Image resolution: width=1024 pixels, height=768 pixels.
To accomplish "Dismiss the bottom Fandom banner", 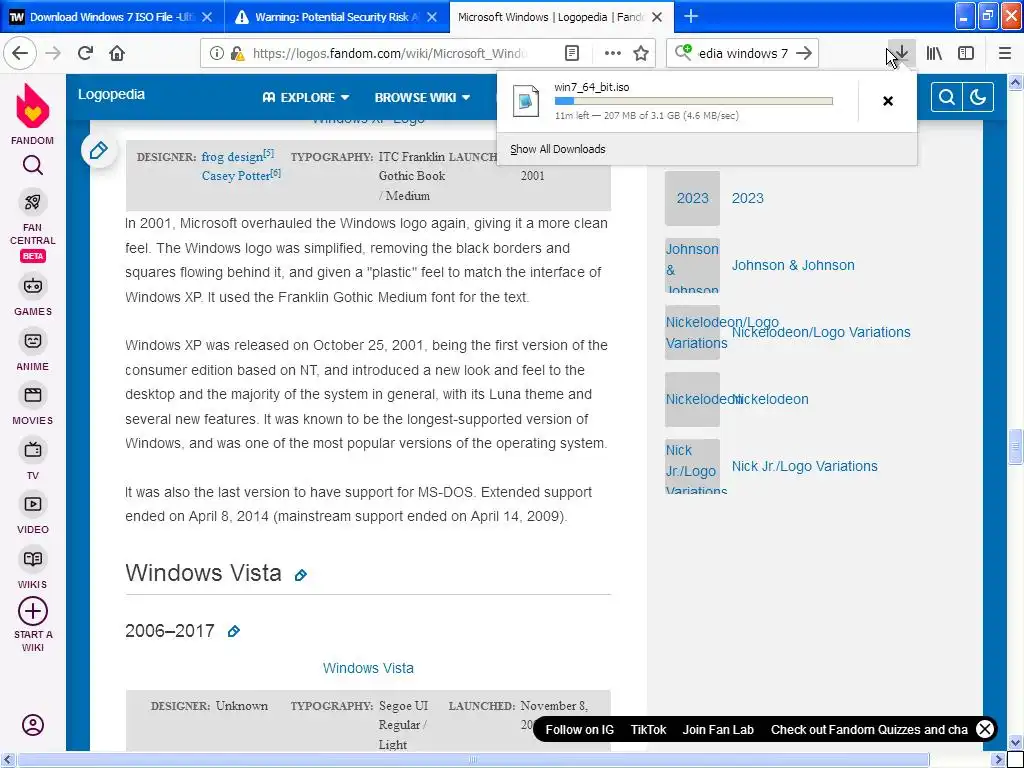I will (x=985, y=729).
